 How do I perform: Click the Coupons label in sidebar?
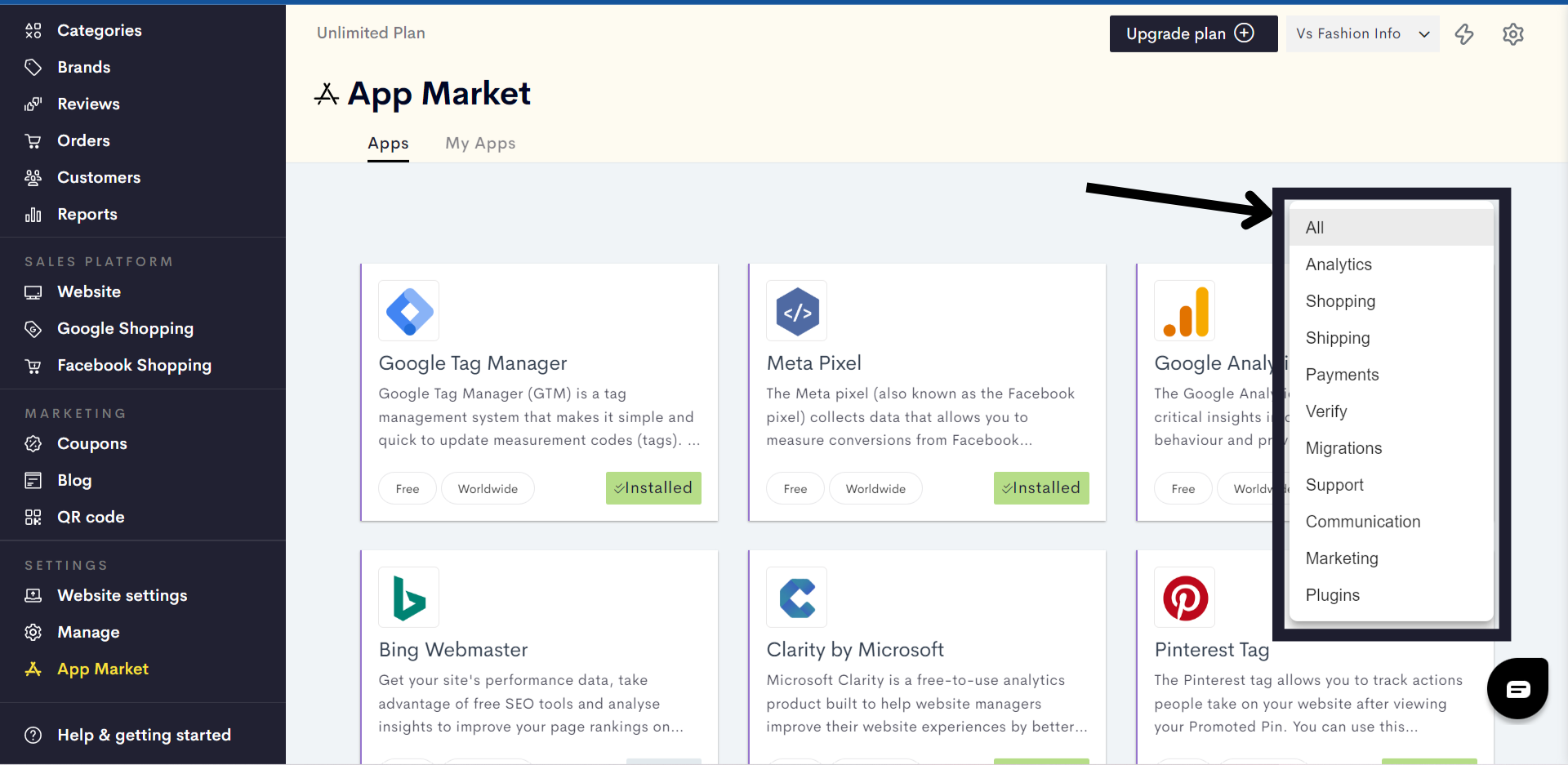tap(92, 443)
